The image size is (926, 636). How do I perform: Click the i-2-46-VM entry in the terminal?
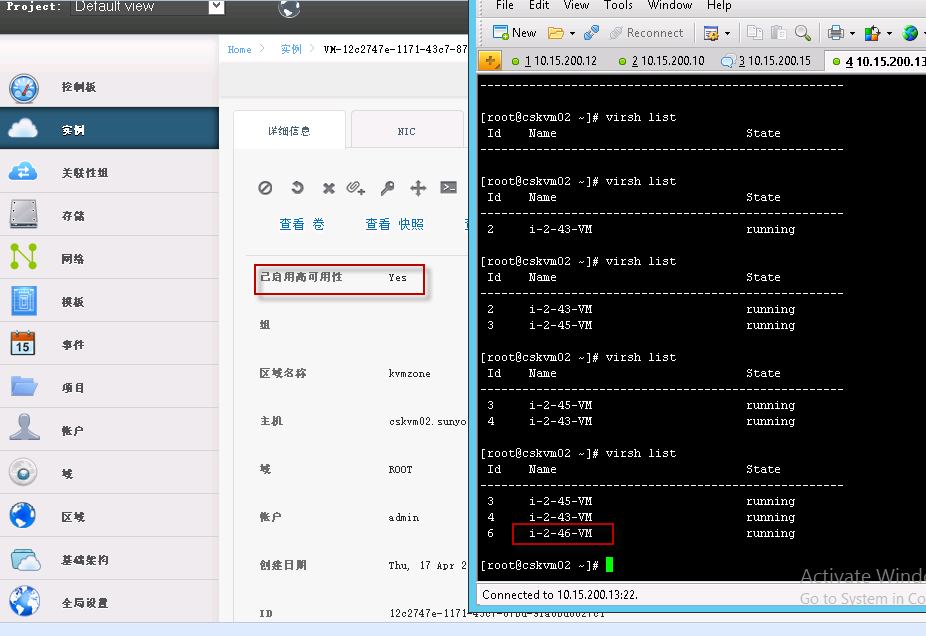coord(560,533)
